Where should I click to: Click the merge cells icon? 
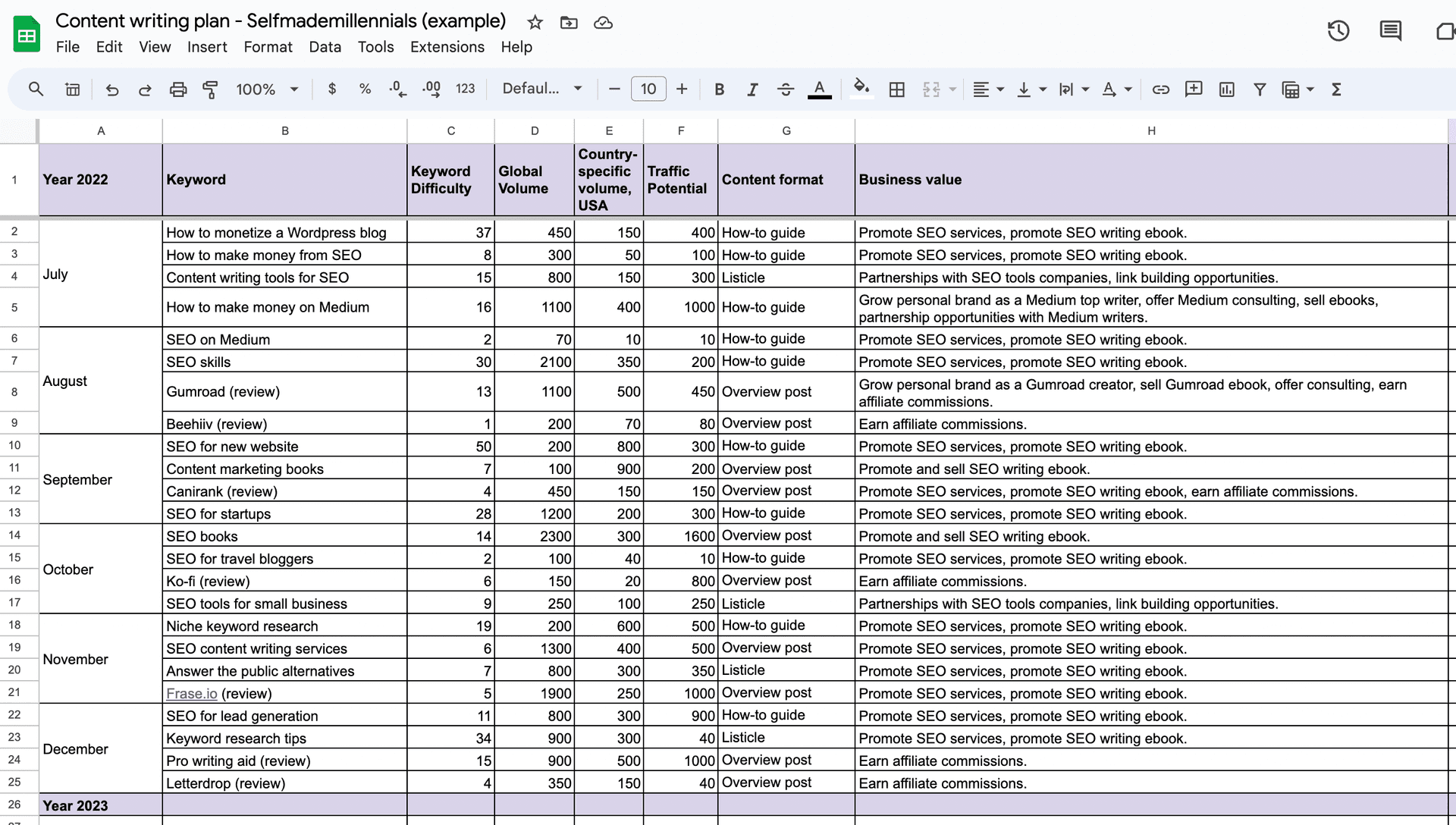tap(929, 89)
